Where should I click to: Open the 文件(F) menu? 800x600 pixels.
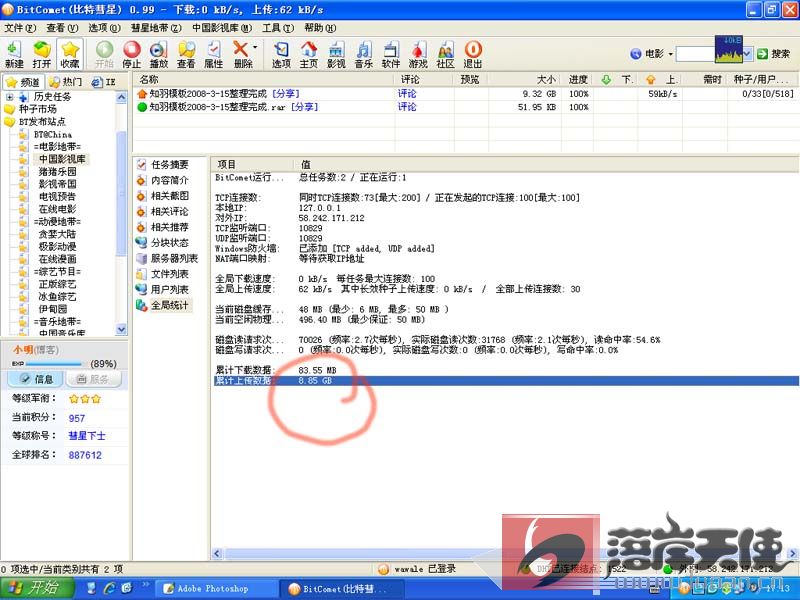tap(20, 28)
